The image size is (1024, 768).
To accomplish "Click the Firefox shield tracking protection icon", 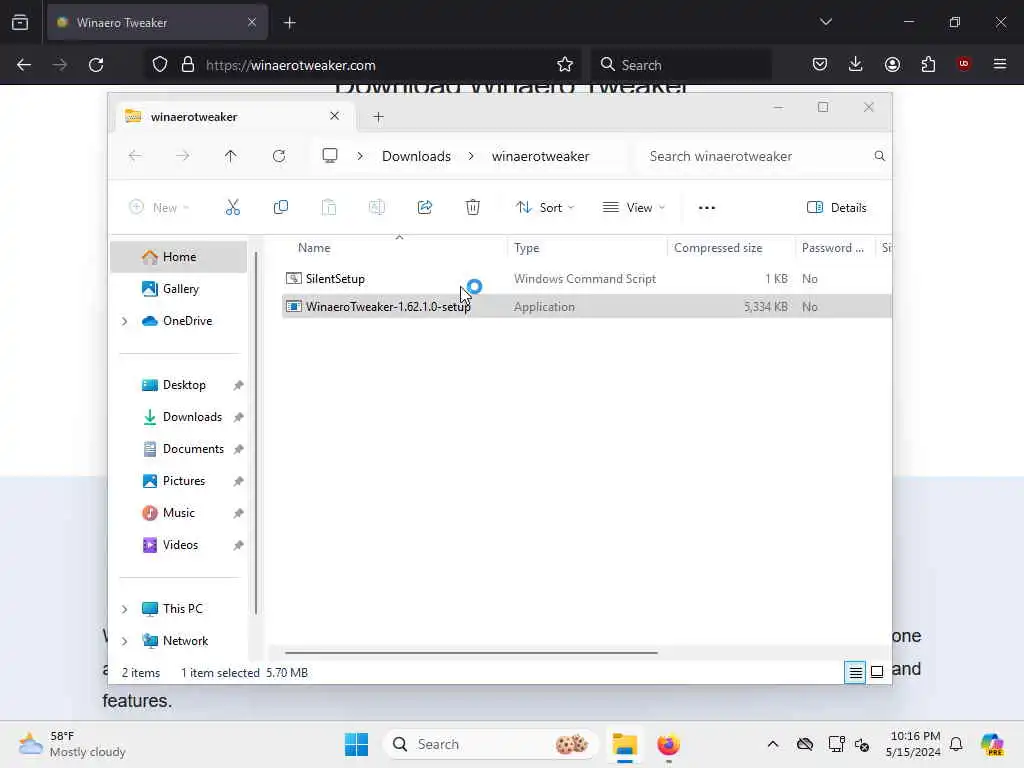I will pyautogui.click(x=160, y=65).
